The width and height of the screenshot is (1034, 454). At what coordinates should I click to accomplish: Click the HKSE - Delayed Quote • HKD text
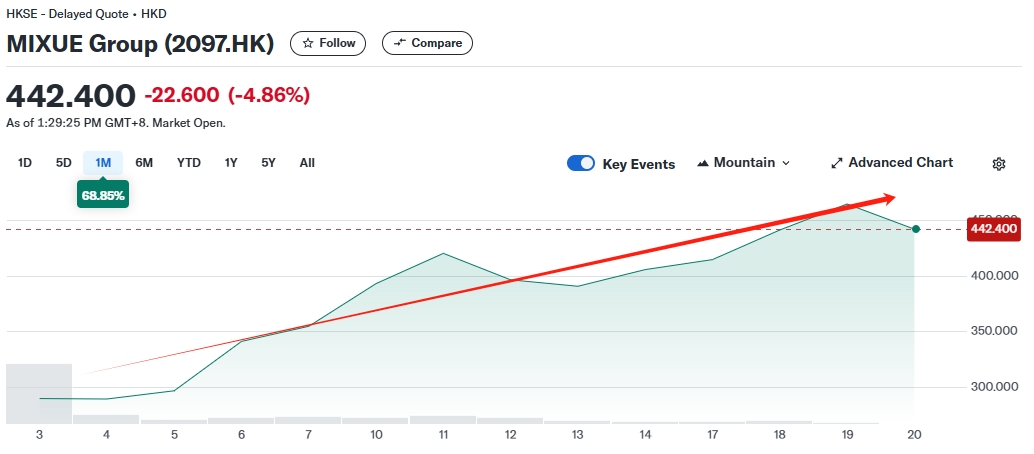point(86,13)
